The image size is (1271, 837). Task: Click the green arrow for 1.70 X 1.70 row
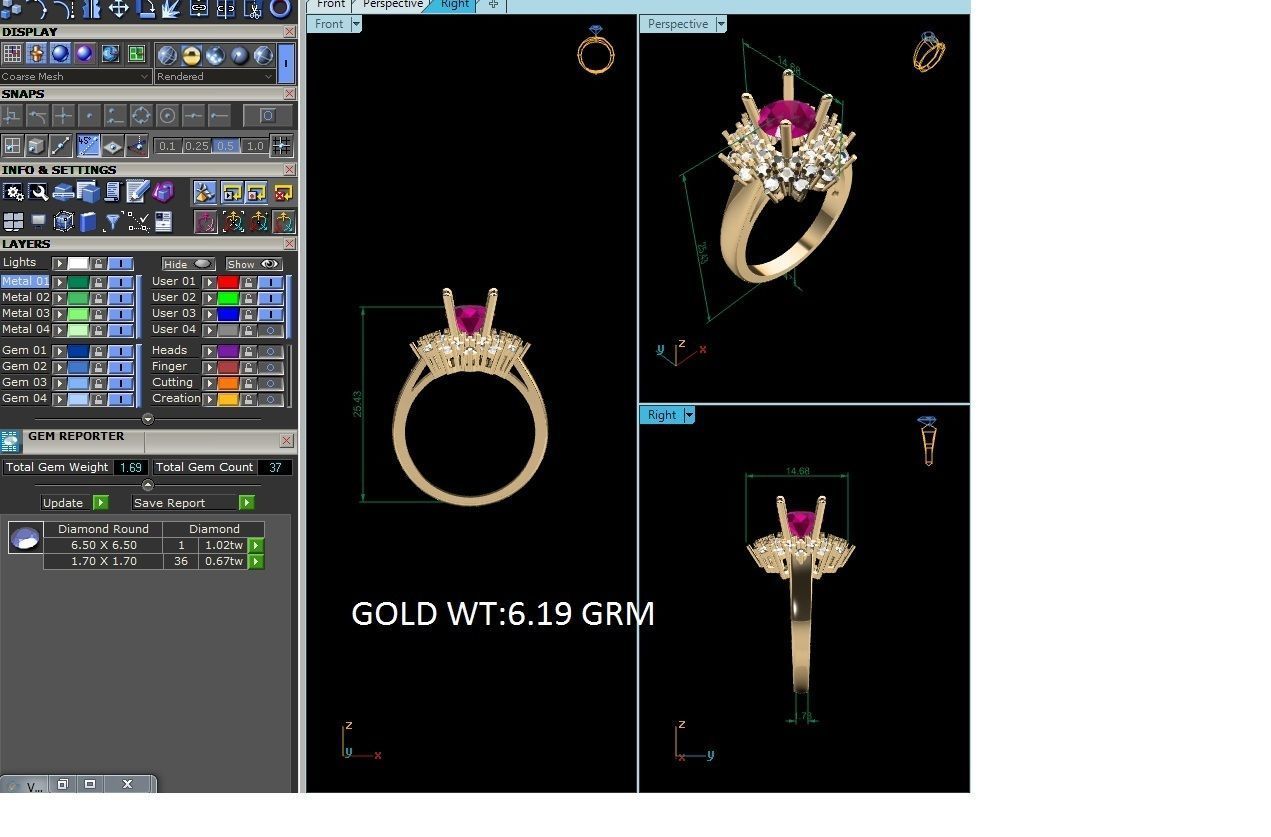256,562
